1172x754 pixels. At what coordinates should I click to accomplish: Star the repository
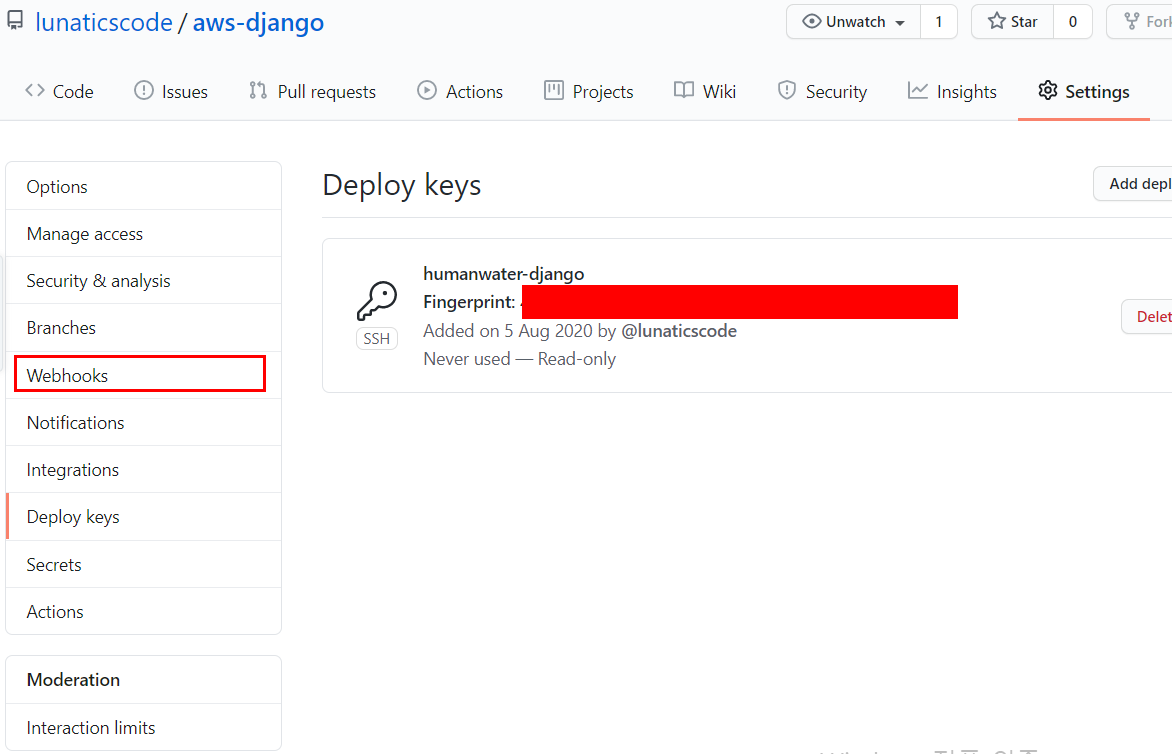coord(1013,22)
